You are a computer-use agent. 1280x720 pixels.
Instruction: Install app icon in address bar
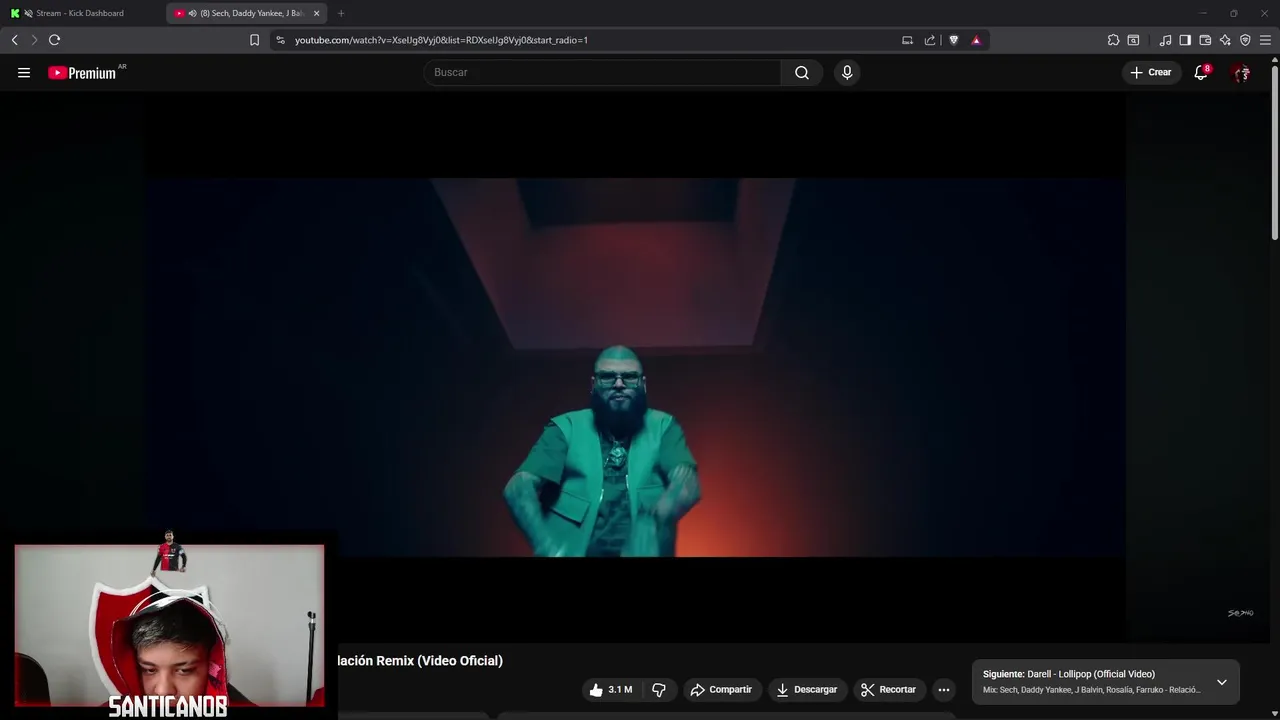(907, 40)
